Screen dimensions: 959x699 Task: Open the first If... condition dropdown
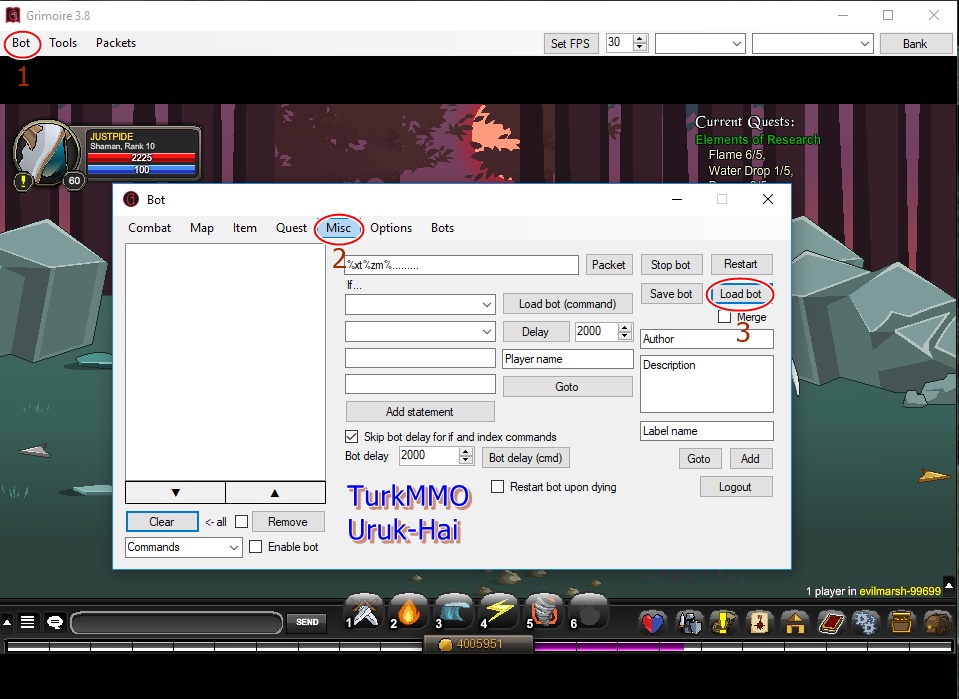pos(420,304)
